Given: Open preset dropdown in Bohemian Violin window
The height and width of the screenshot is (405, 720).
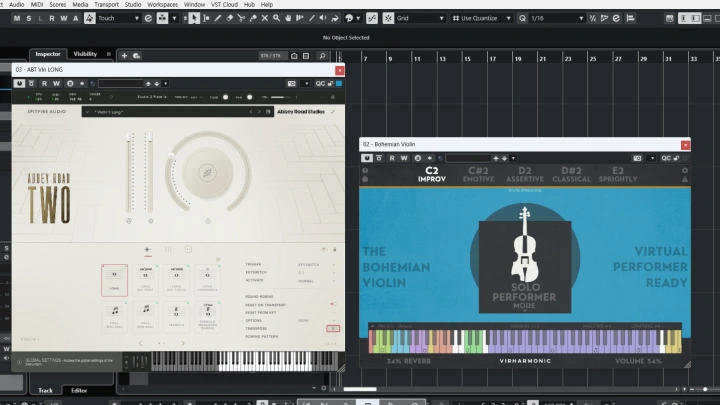Looking at the screenshot, I should click(513, 158).
